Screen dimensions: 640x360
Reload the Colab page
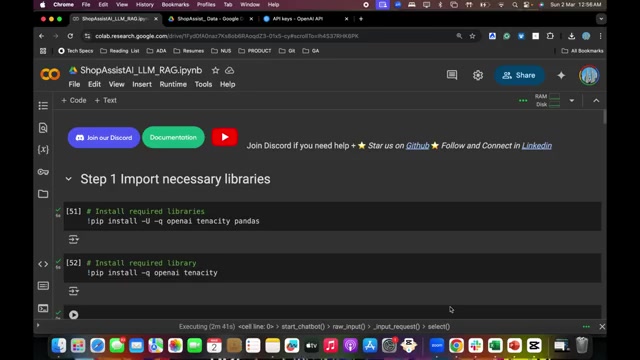coord(70,36)
